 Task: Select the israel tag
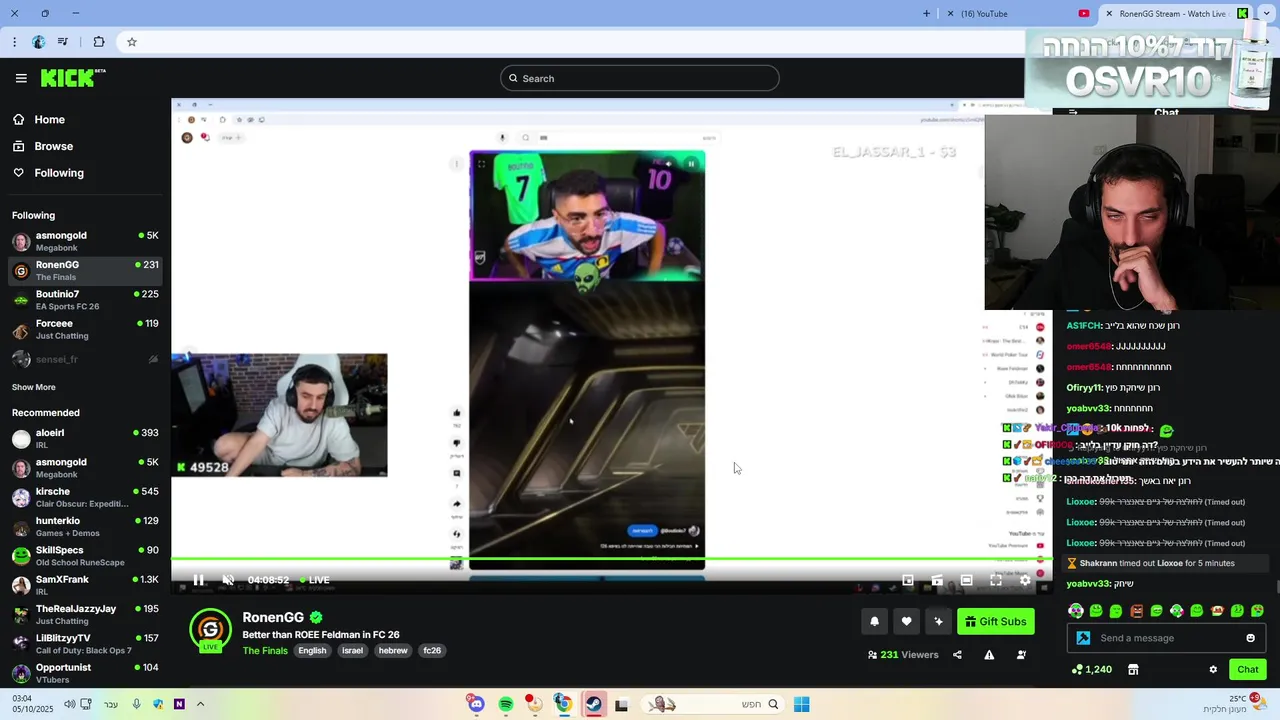coord(352,651)
